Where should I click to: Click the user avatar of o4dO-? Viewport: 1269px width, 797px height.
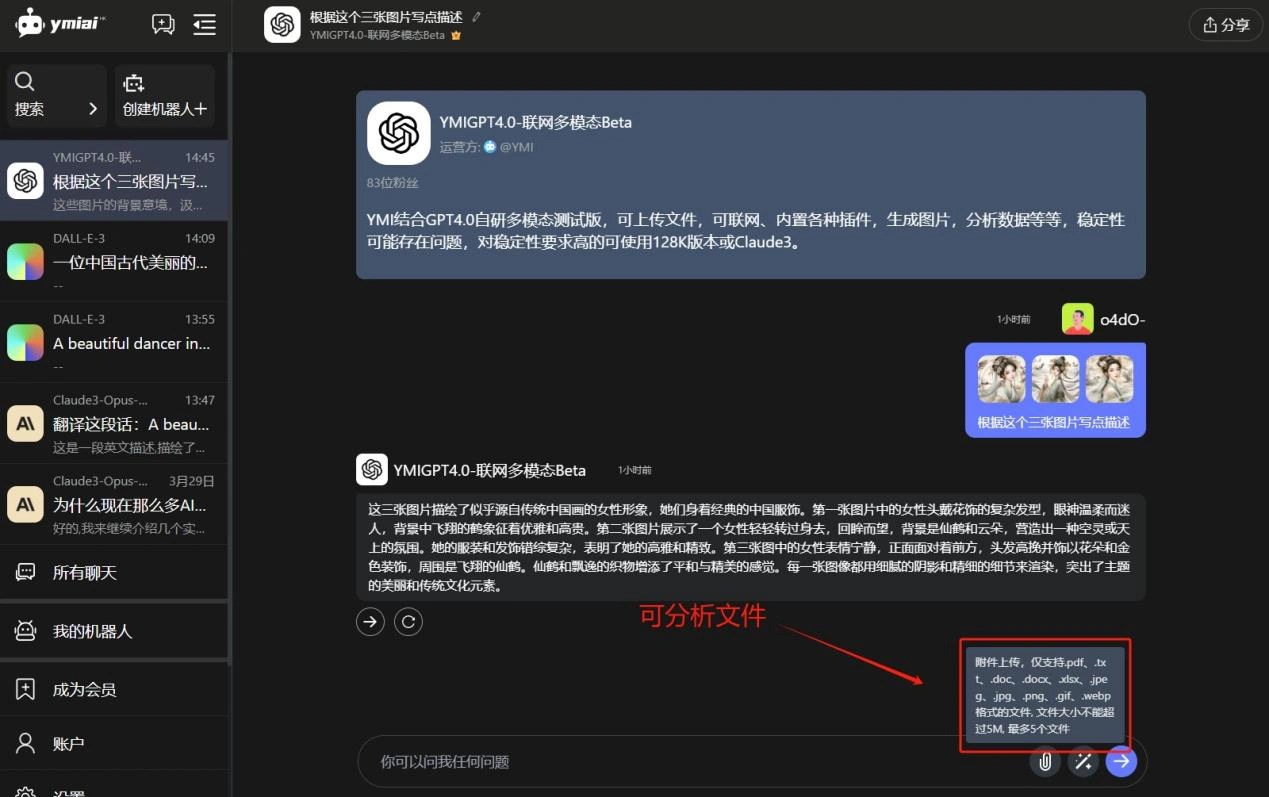1078,319
